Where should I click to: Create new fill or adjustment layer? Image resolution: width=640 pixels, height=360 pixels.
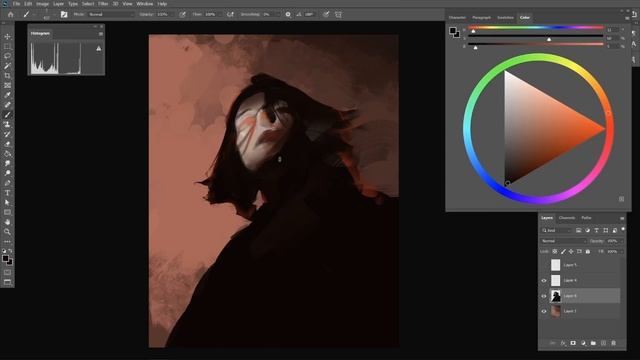coord(583,343)
